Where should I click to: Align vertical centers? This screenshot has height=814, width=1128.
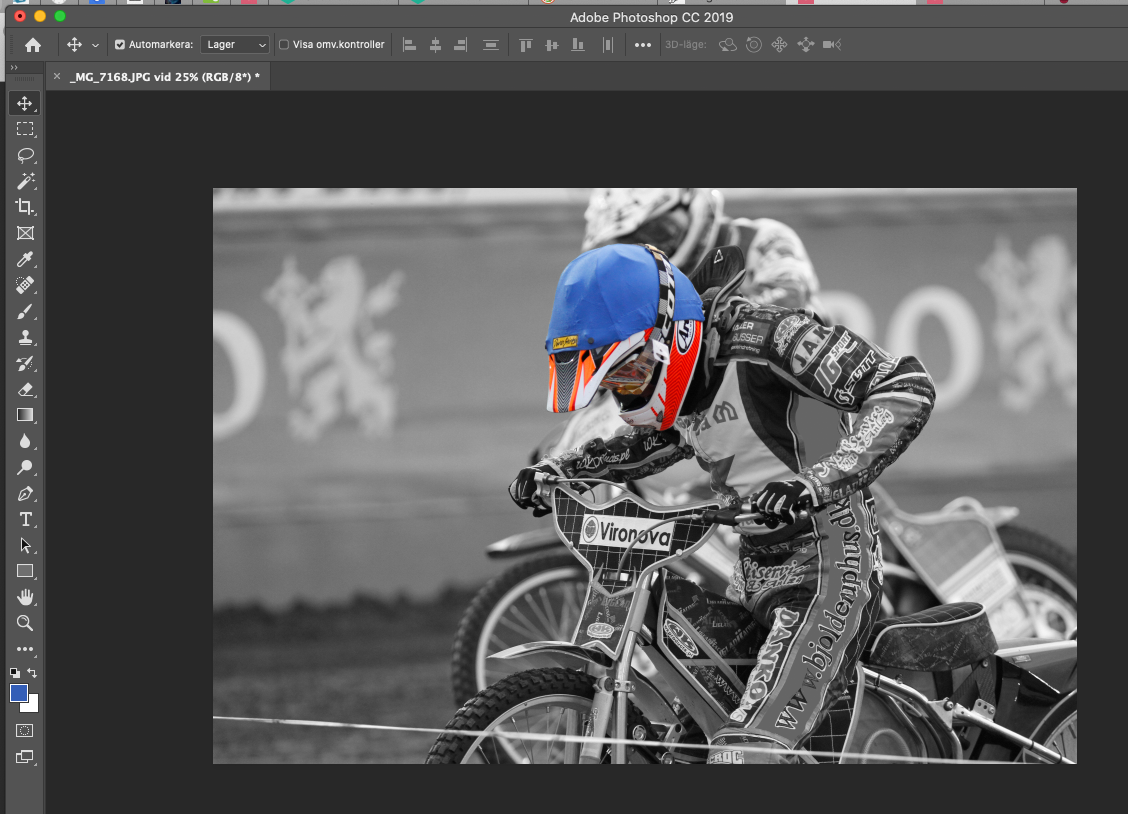click(552, 45)
